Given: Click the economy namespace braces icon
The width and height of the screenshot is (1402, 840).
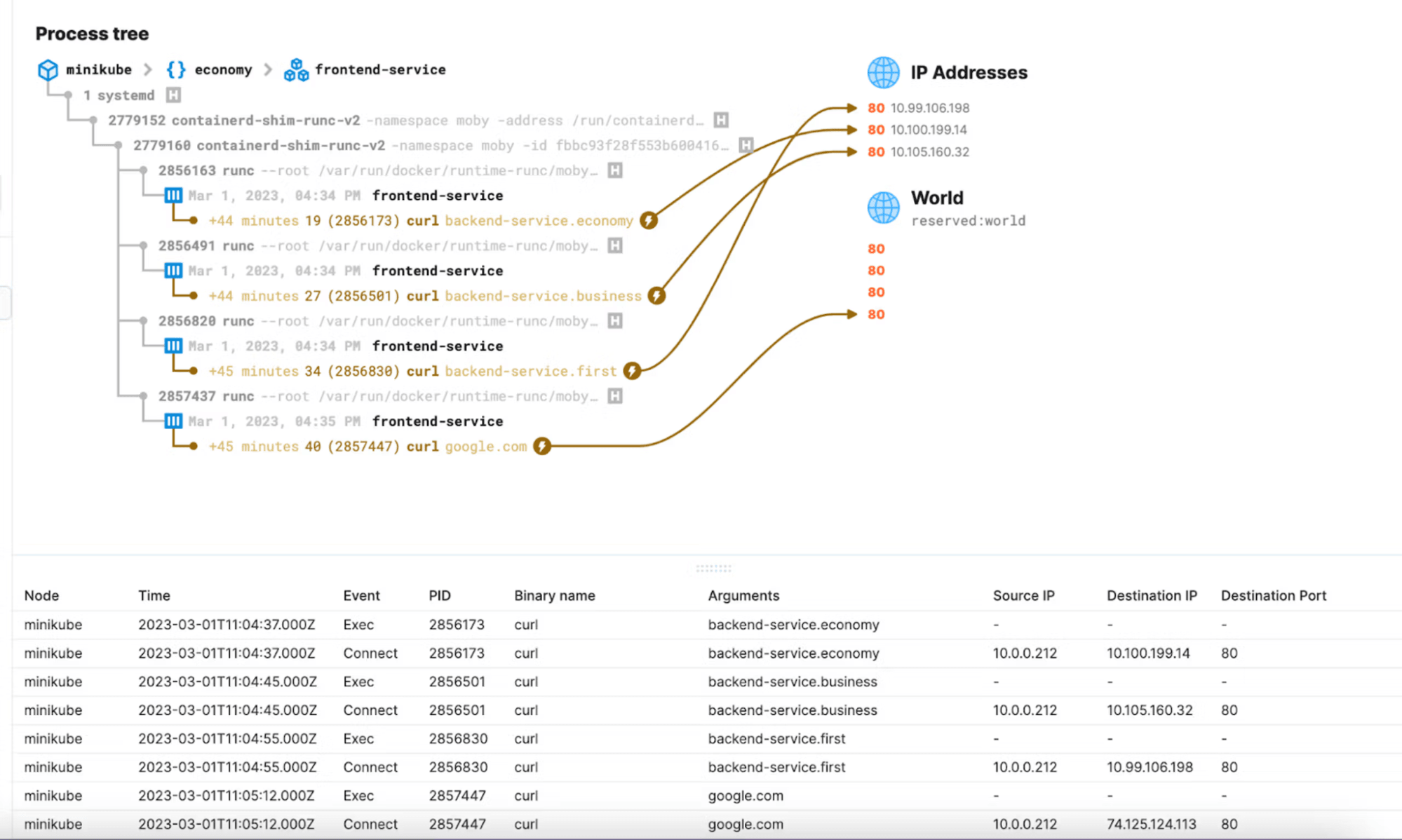Looking at the screenshot, I should [176, 69].
